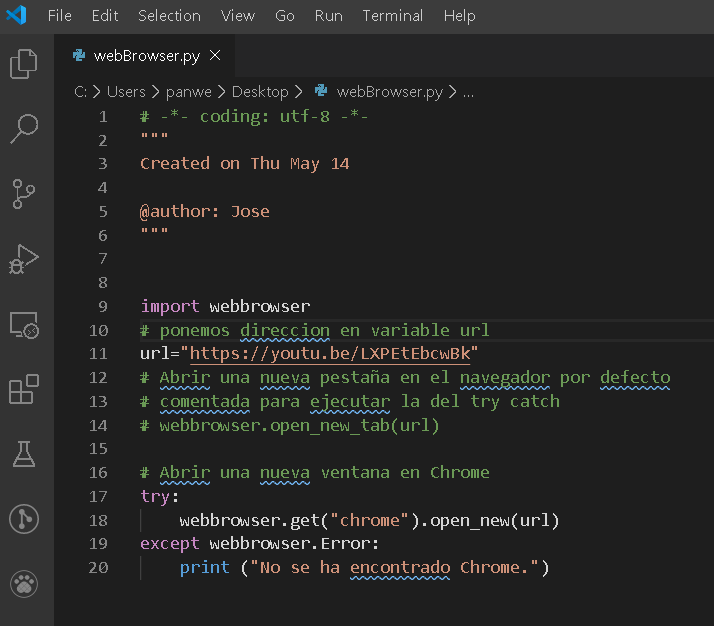Click the Users breadcrumb segment

126,92
